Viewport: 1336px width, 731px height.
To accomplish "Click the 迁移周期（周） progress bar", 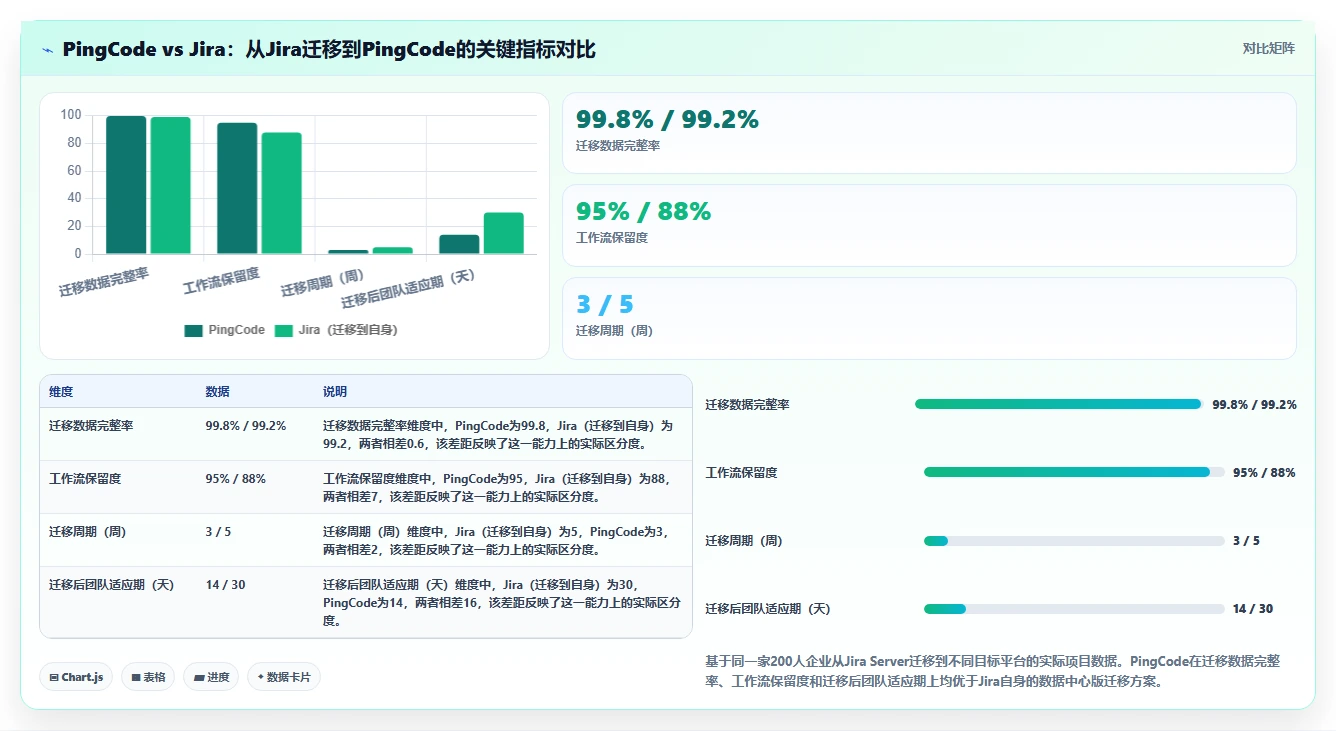I will click(x=1074, y=541).
